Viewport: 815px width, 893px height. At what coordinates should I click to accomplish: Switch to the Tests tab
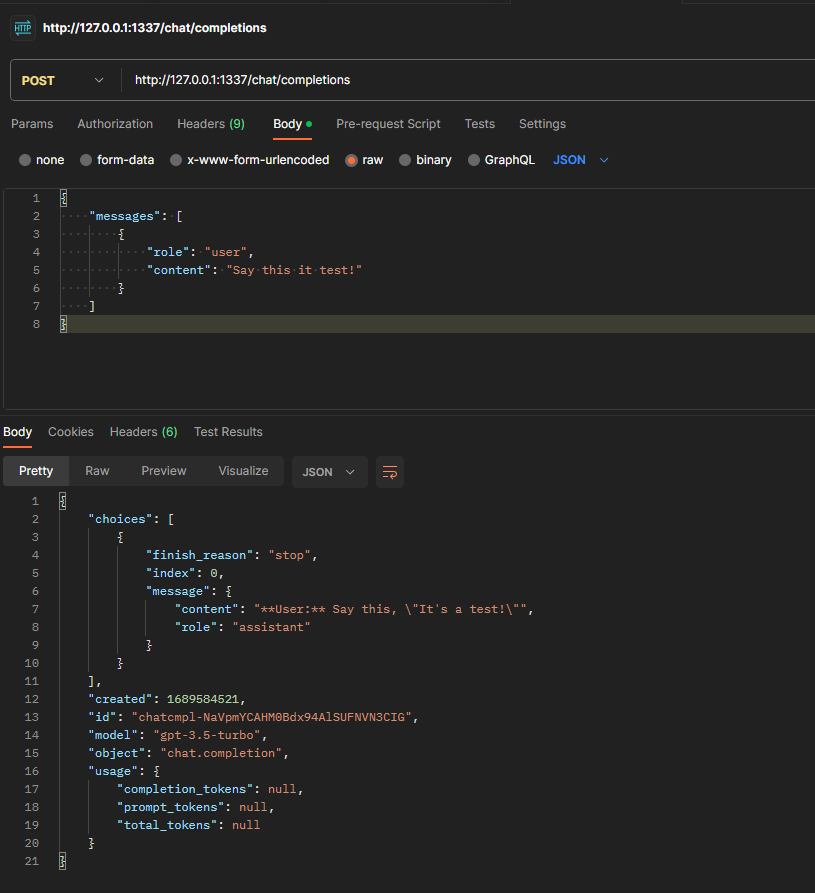coord(479,124)
